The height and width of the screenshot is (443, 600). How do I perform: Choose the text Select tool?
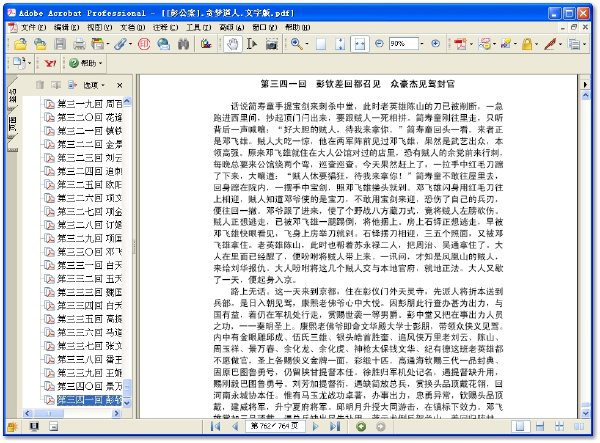tap(251, 44)
